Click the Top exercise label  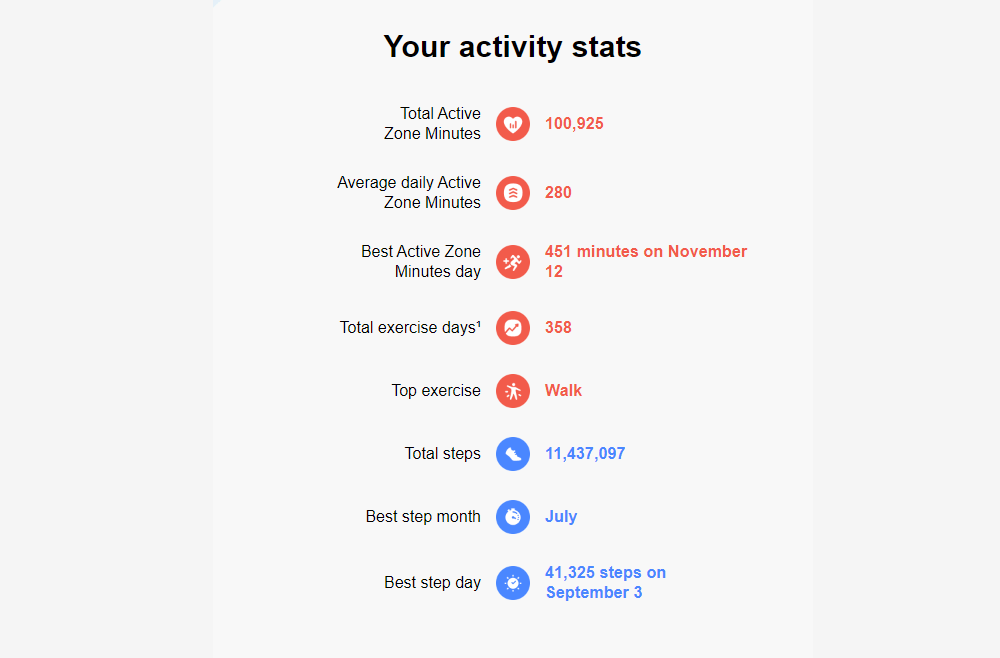(436, 390)
